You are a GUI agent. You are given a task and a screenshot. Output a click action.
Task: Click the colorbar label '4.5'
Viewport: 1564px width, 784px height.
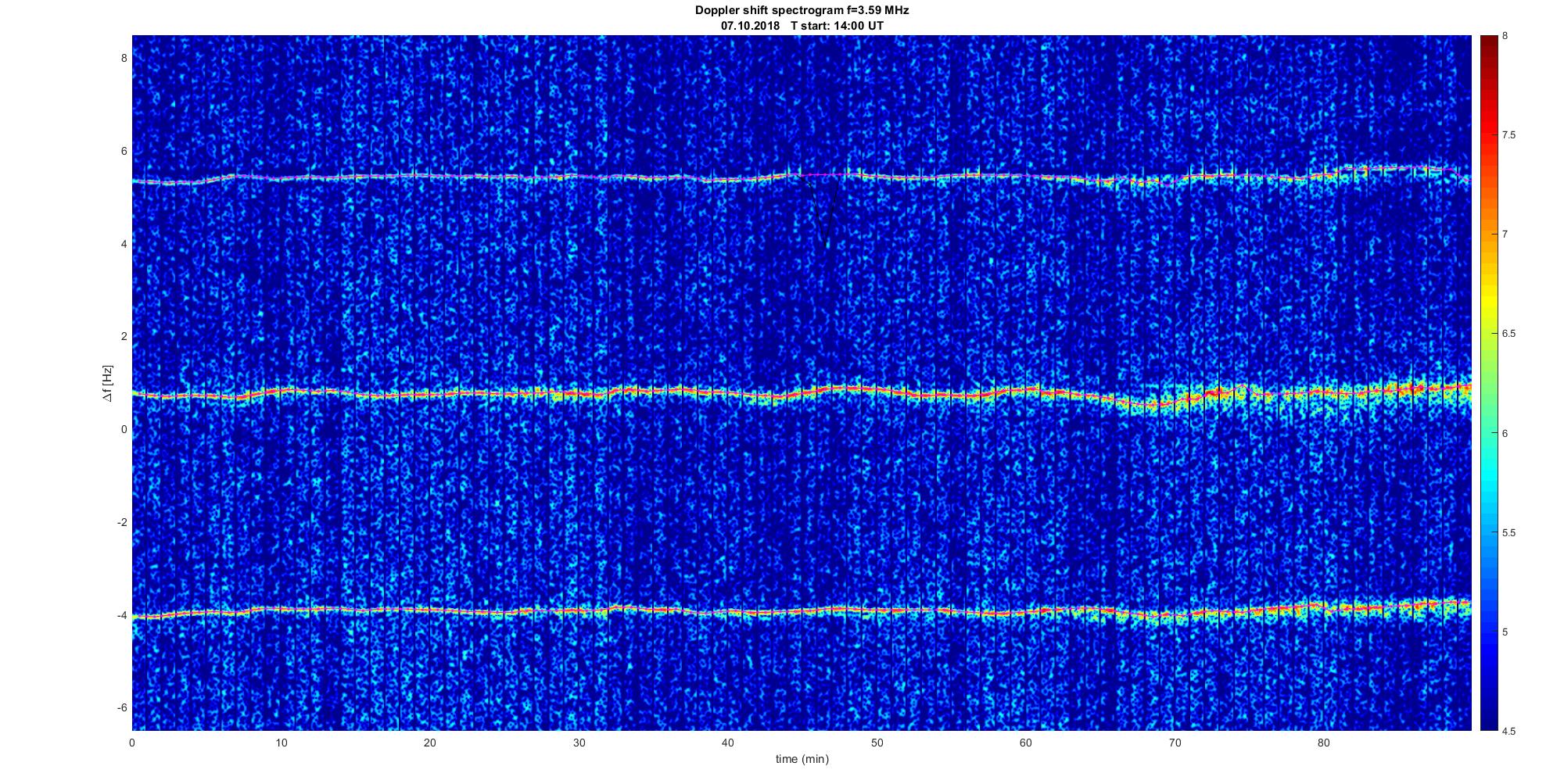[x=1508, y=731]
